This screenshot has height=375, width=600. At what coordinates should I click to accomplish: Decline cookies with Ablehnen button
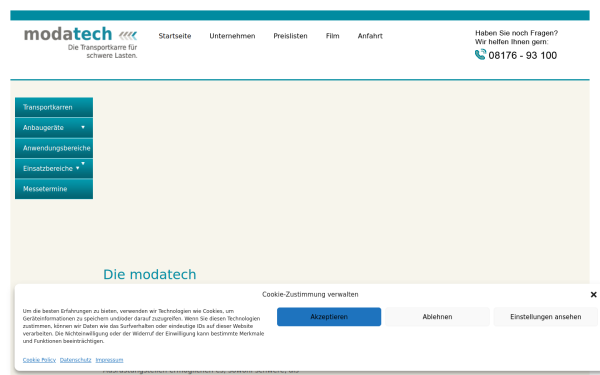[437, 317]
